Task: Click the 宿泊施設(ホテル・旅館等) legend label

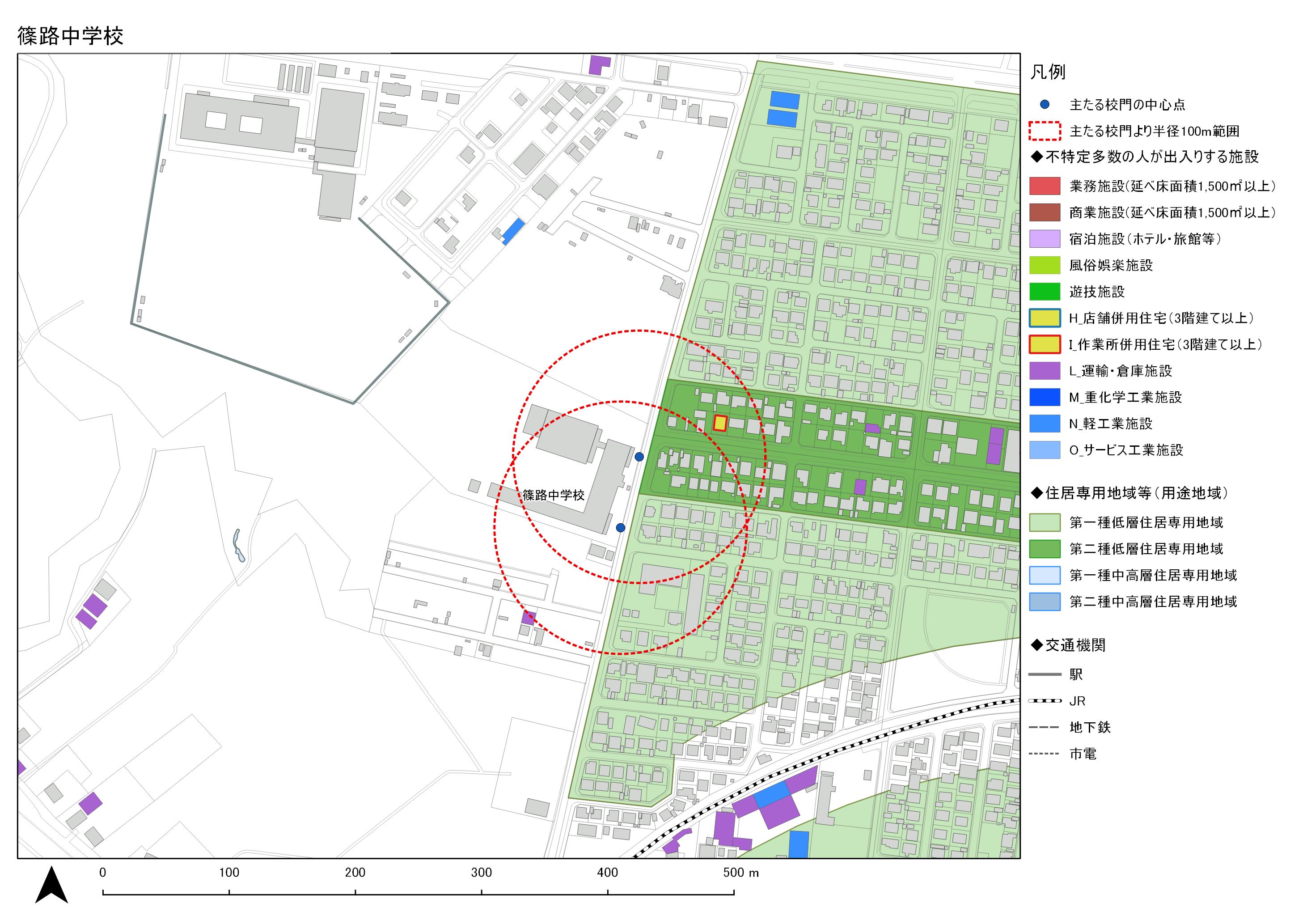Action: point(1145,238)
